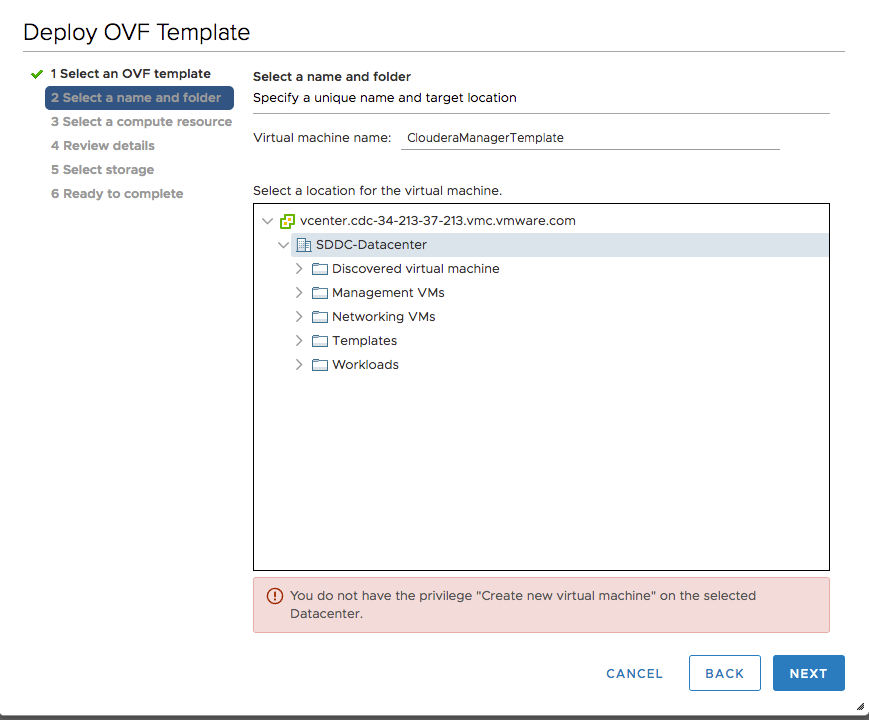This screenshot has height=720, width=869.
Task: Expand the Discovered virtual machine folder
Action: (299, 269)
